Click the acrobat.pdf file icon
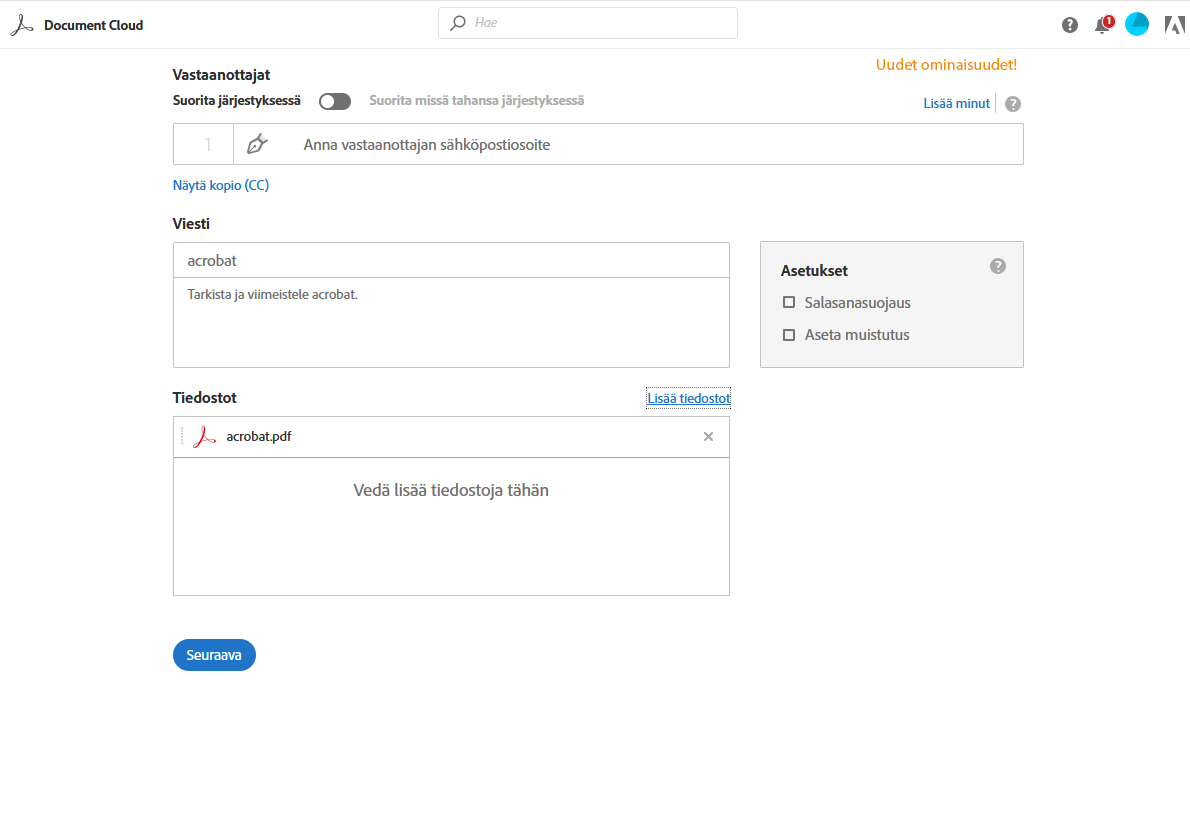Image resolution: width=1190 pixels, height=825 pixels. coord(205,437)
